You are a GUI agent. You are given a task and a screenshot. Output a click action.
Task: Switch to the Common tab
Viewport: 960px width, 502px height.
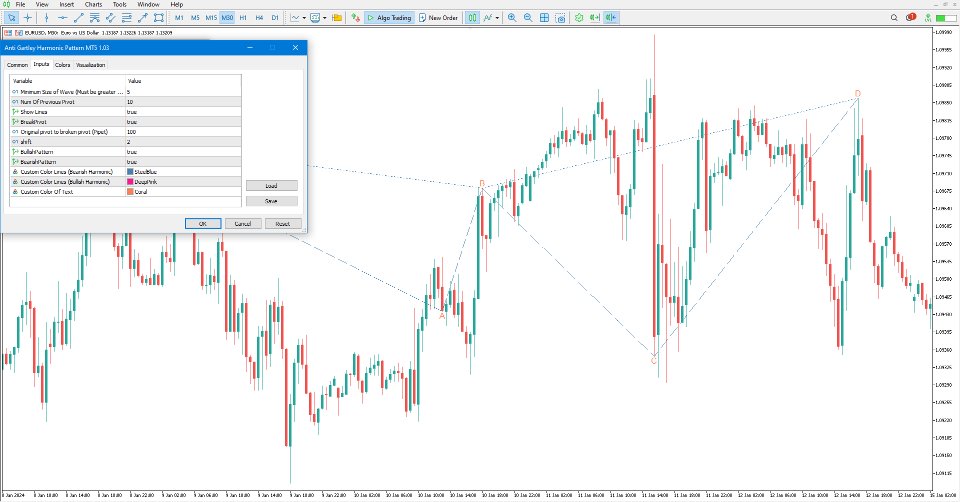tap(17, 65)
